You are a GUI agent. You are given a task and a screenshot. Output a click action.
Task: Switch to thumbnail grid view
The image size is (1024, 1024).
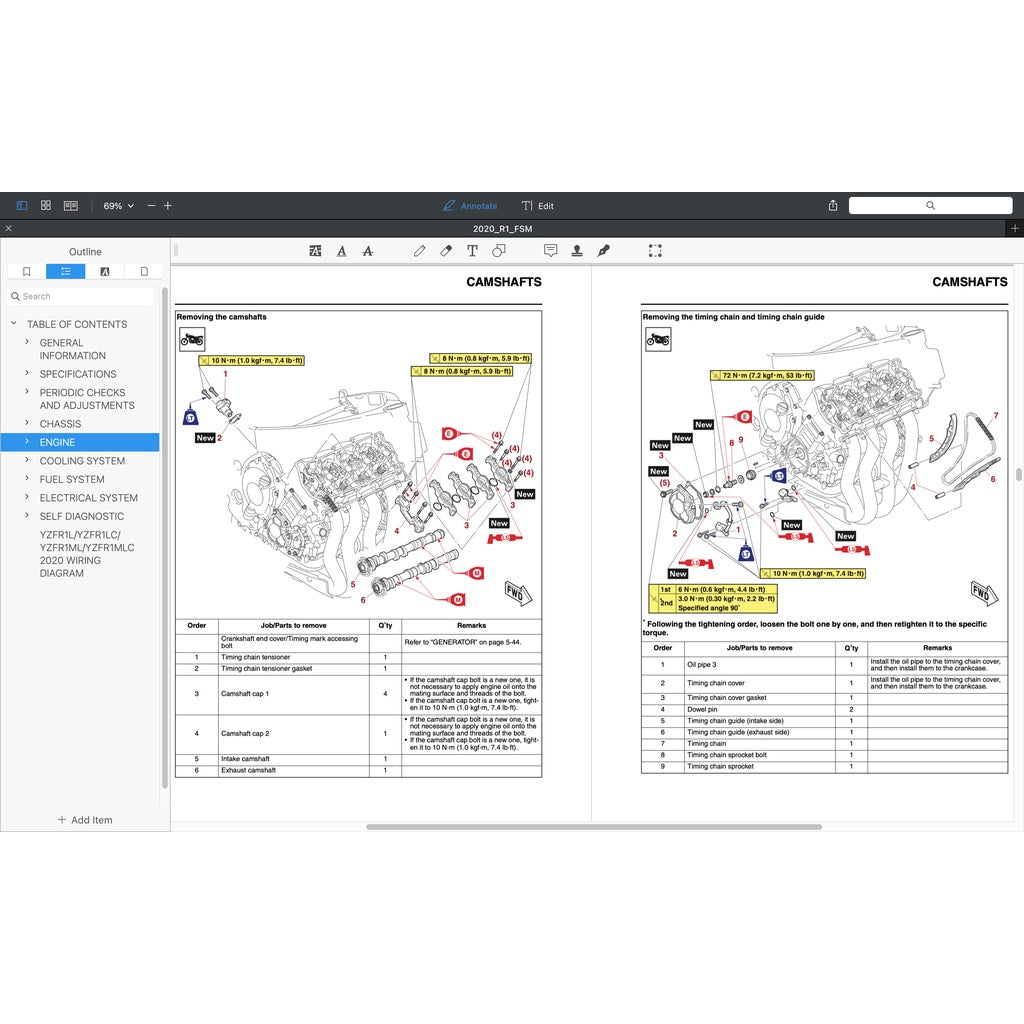46,206
